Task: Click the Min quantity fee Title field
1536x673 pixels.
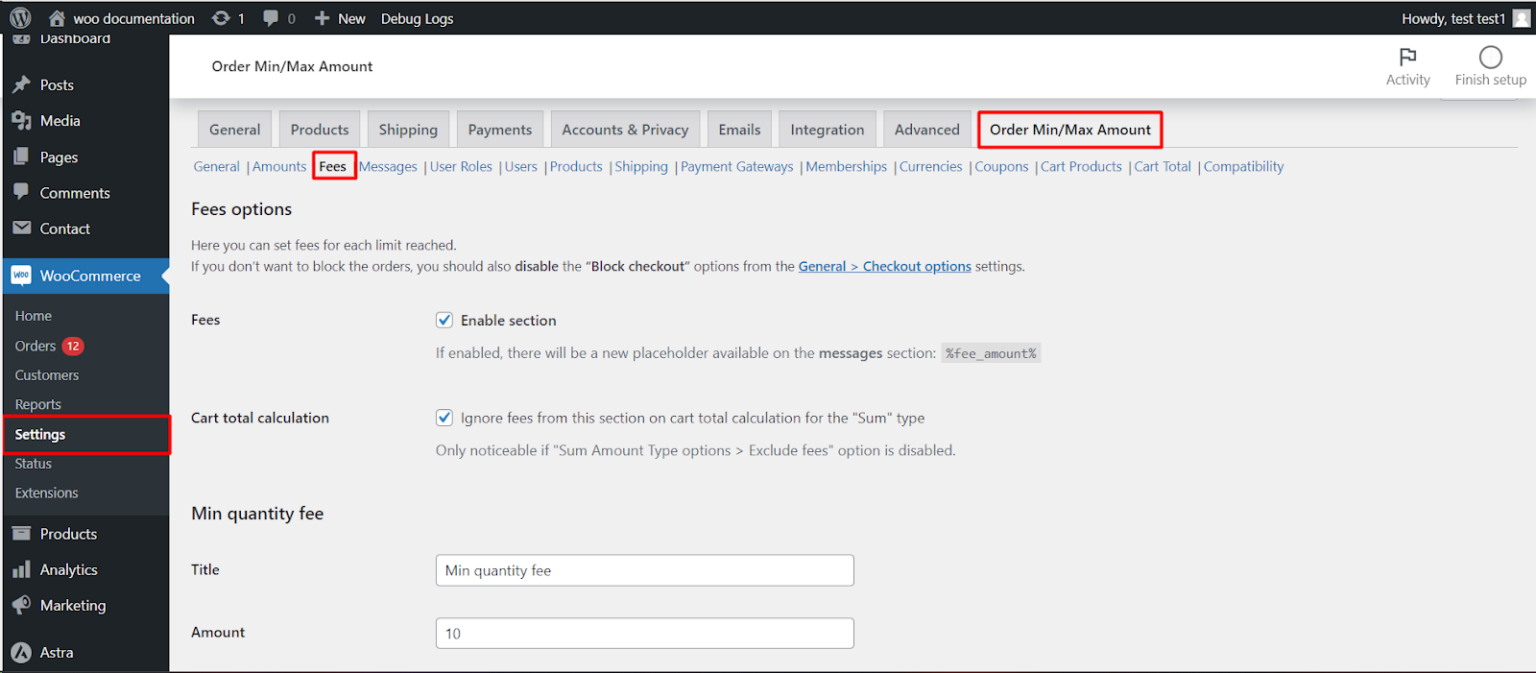Action: [644, 569]
